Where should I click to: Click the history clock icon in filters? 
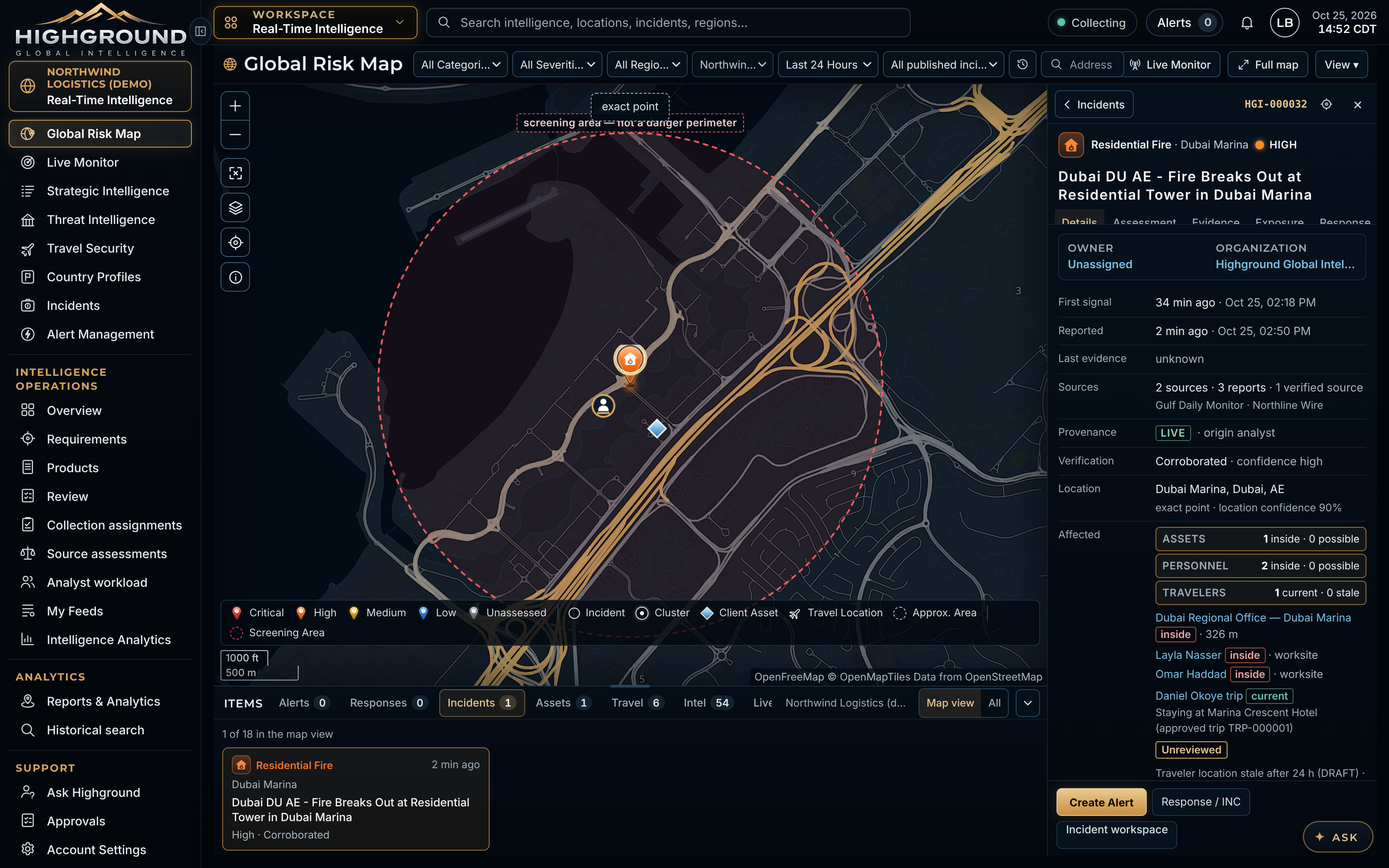click(x=1022, y=64)
